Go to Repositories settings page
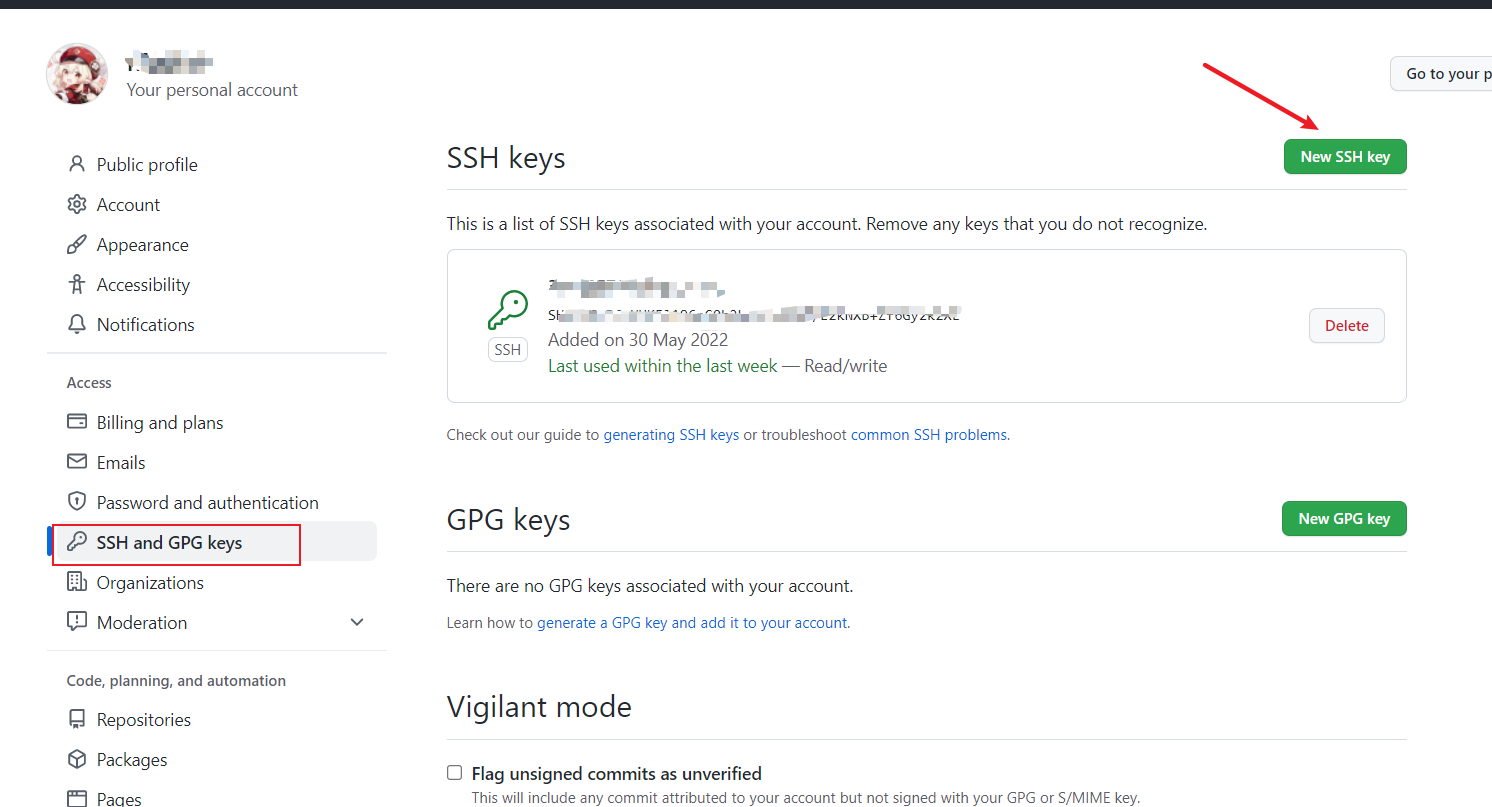Viewport: 1492px width, 807px height. pos(143,720)
